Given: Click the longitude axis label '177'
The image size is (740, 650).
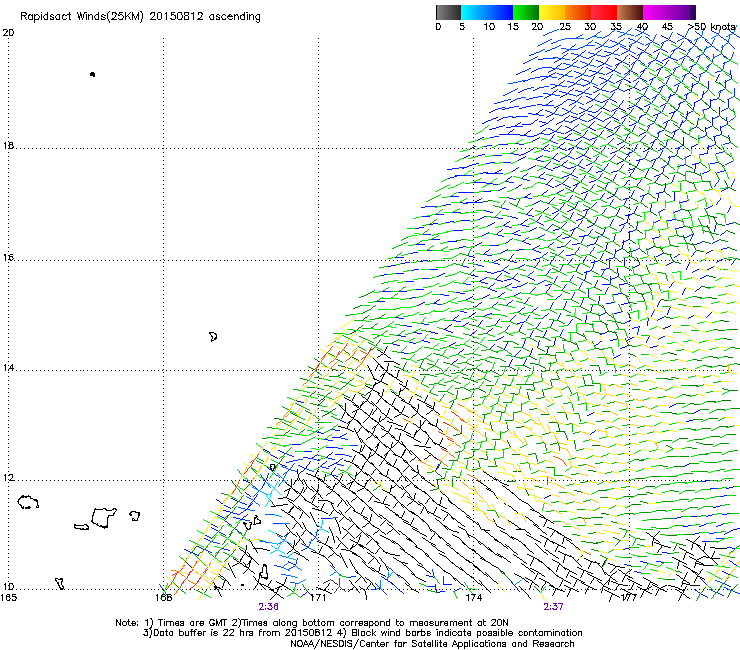Looking at the screenshot, I should [629, 598].
